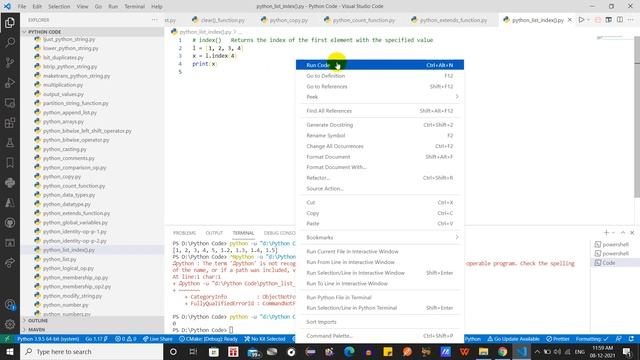This screenshot has width=640, height=360.
Task: Expand the Bookmarks submenu arrow
Action: (x=457, y=237)
